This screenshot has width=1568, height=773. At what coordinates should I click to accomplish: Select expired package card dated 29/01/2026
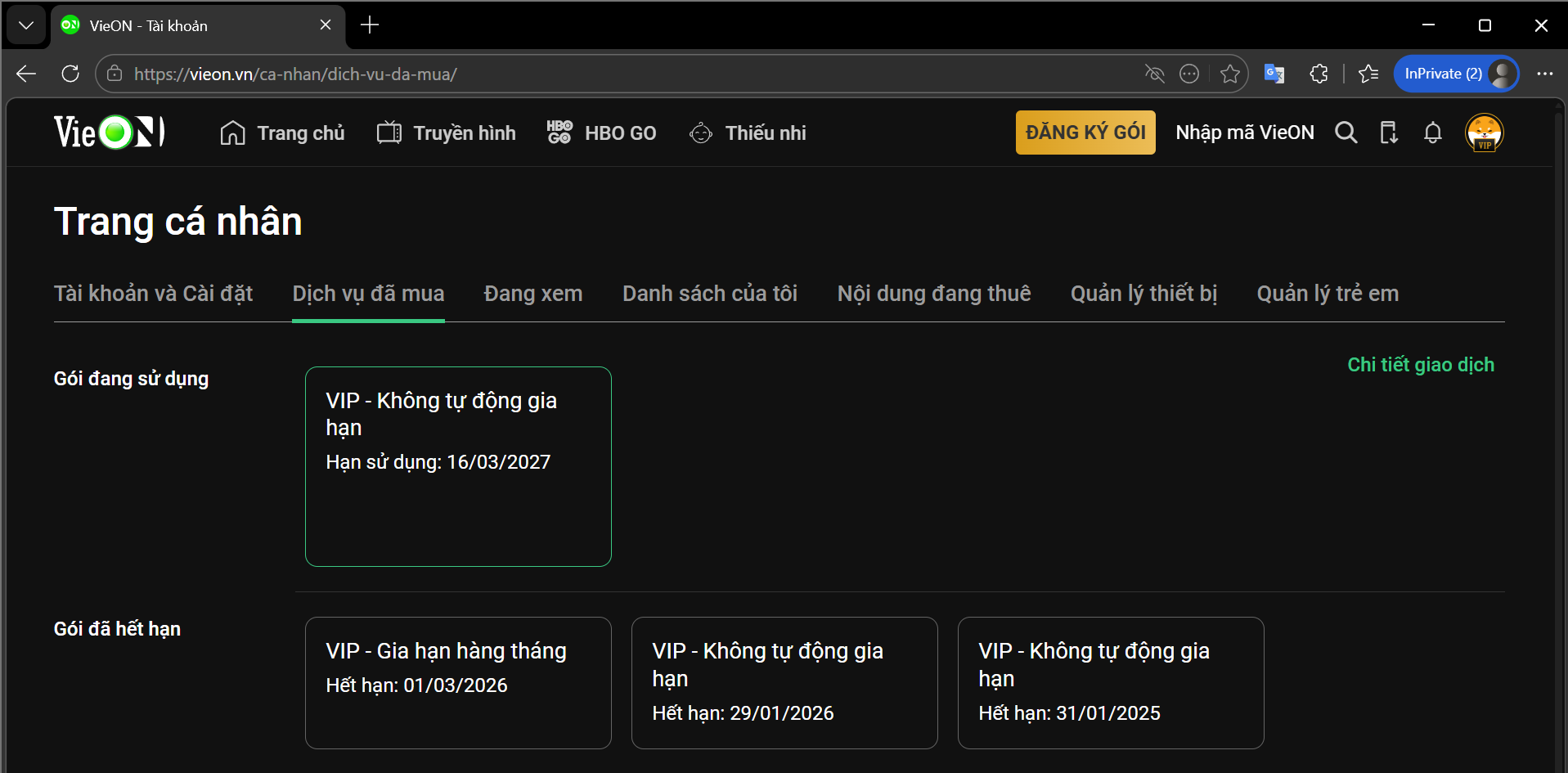(784, 683)
